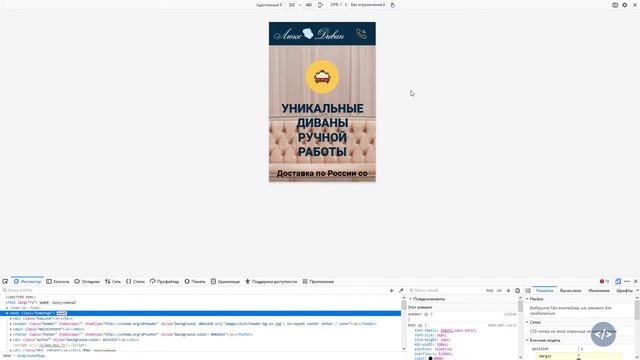
Task: Click the yellow sofa icon circle
Action: [x=322, y=77]
